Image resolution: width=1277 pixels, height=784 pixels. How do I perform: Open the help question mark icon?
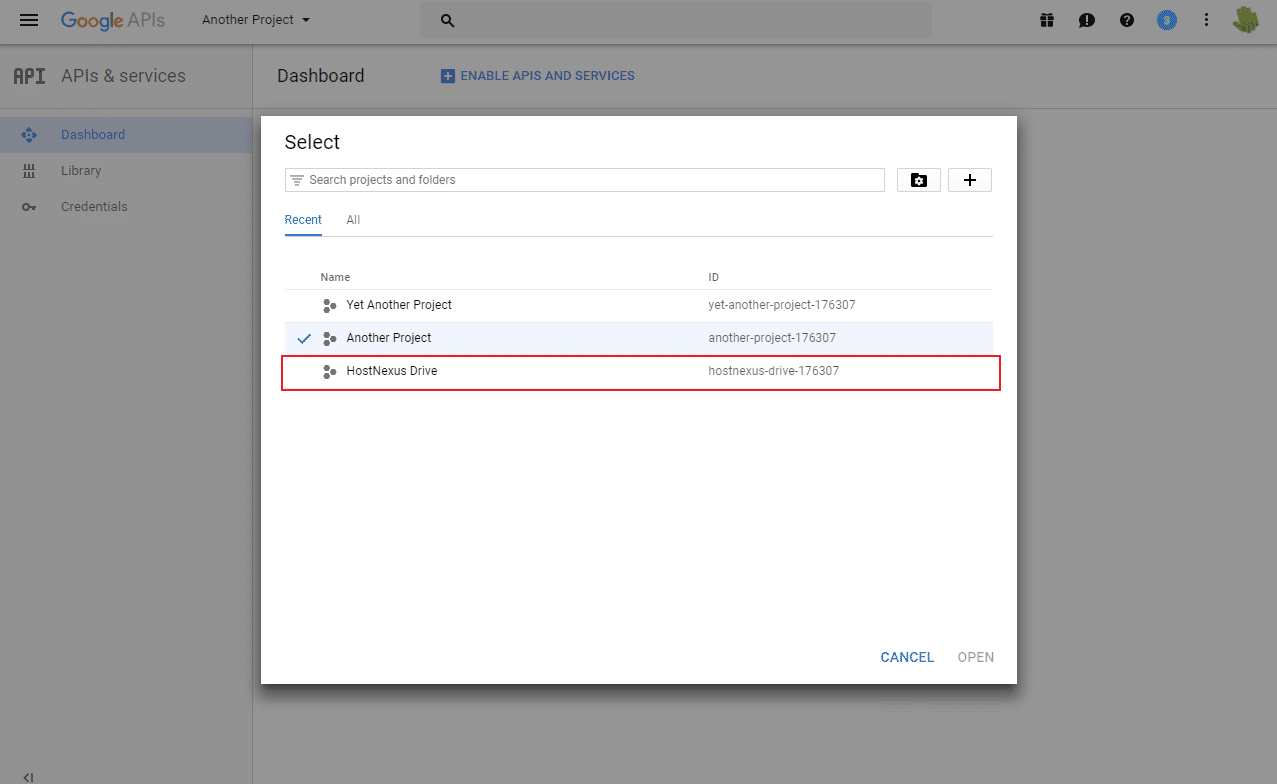(1127, 20)
